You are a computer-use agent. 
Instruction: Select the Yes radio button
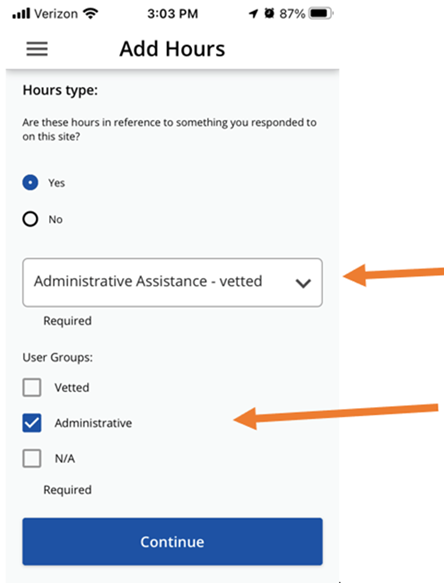coord(30,183)
